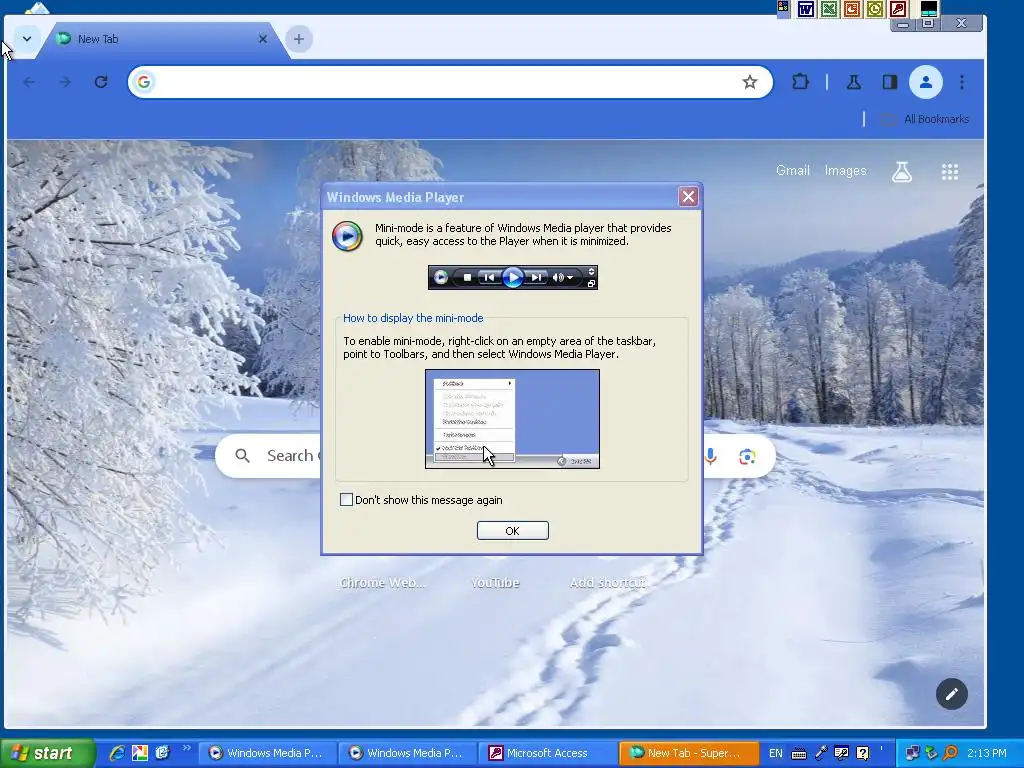Launch the third Quick Launch envelope icon
Screen dimensions: 1024x768
point(163,753)
